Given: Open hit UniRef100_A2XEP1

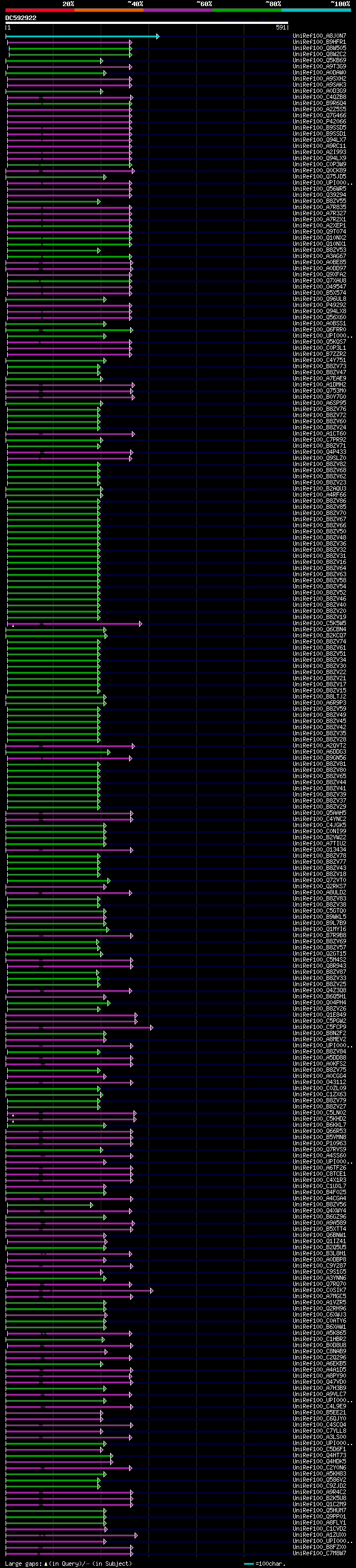Looking at the screenshot, I should point(319,225).
